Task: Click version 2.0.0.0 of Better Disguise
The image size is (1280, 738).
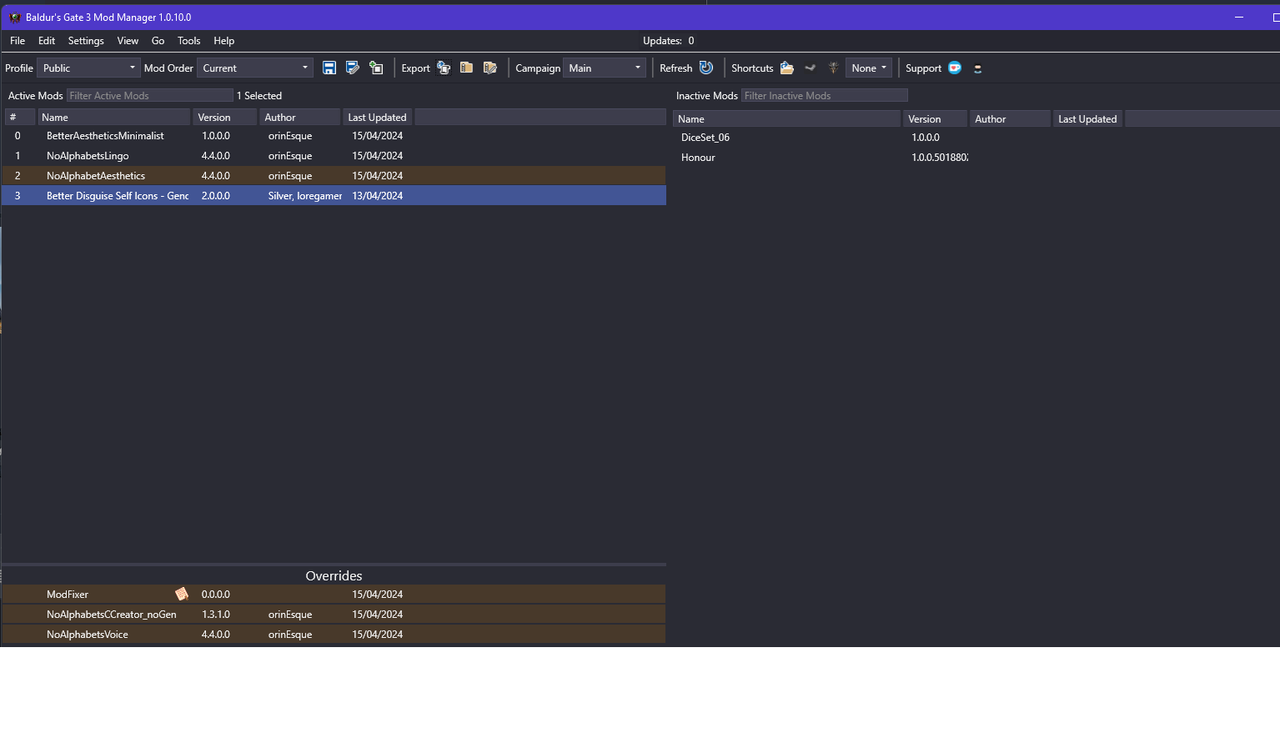Action: click(216, 196)
